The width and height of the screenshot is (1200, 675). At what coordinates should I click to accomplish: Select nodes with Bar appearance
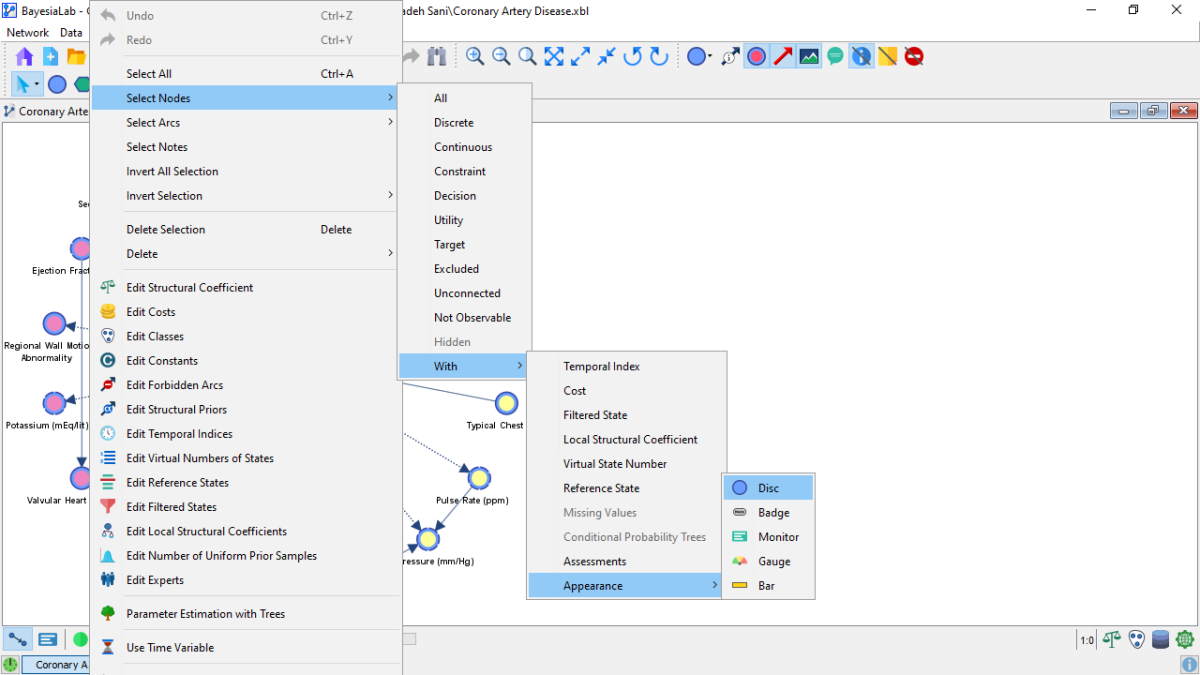[769, 586]
